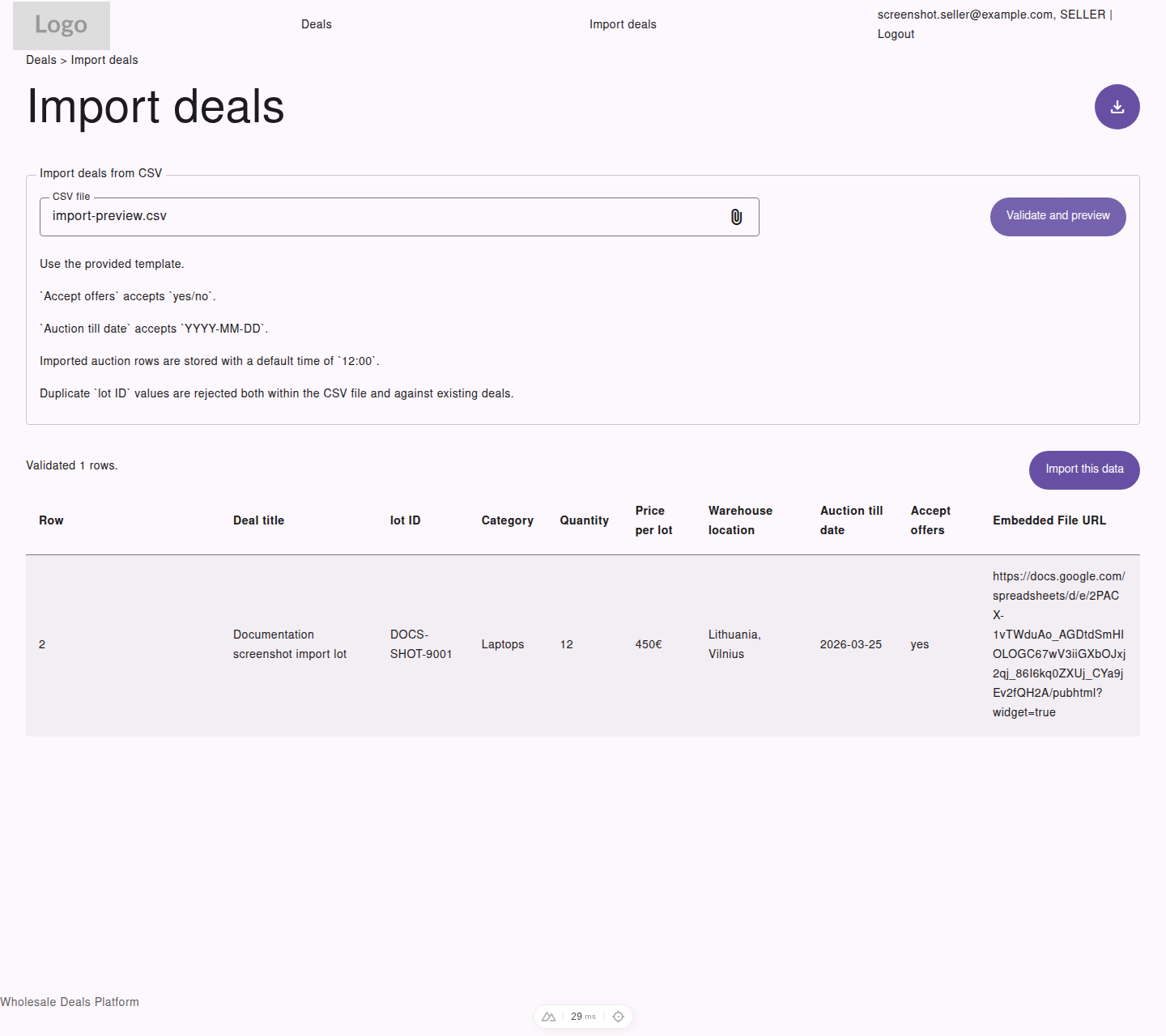Open the Deals navigation item
The height and width of the screenshot is (1036, 1166).
pyautogui.click(x=316, y=23)
